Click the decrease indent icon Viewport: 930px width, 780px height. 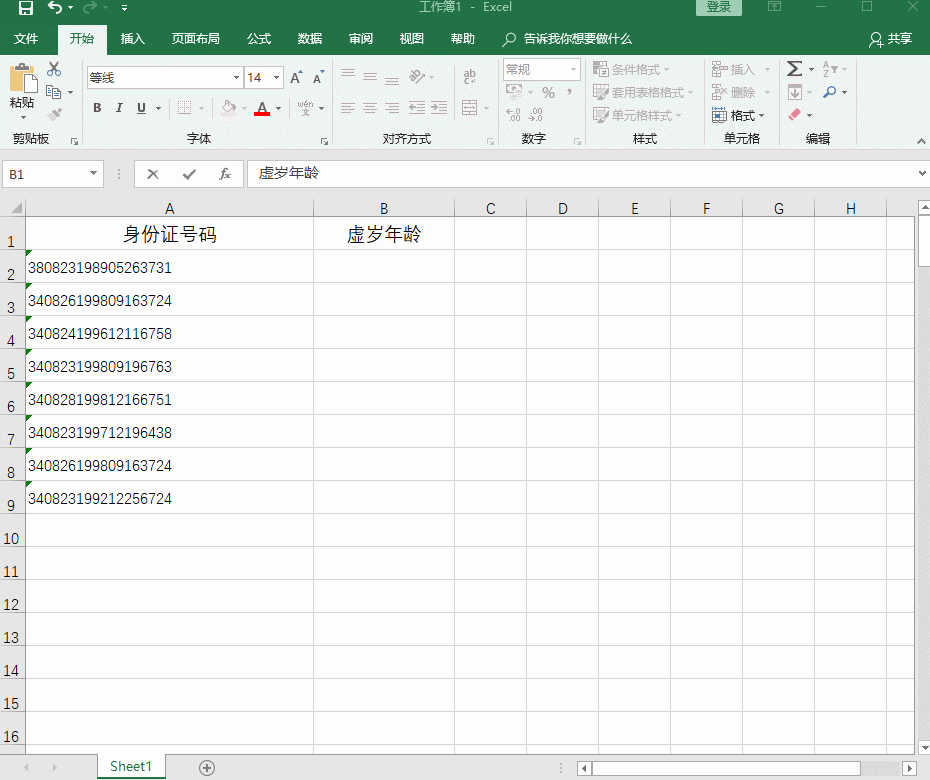(417, 107)
